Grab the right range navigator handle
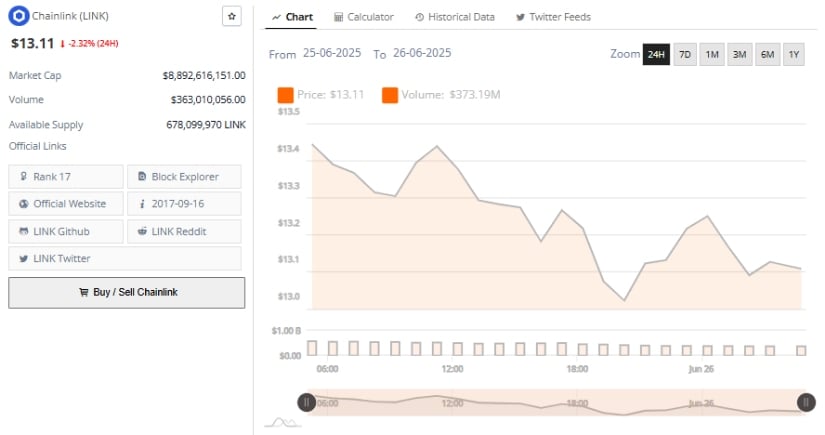 pyautogui.click(x=806, y=402)
